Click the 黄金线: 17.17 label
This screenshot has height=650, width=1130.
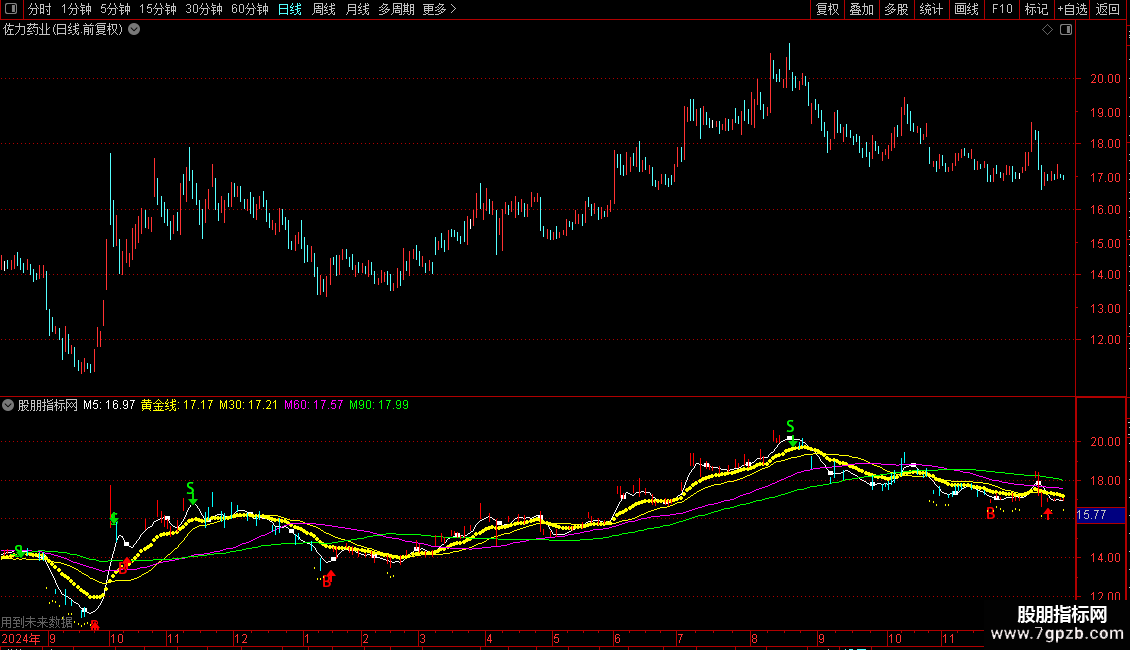[177, 405]
